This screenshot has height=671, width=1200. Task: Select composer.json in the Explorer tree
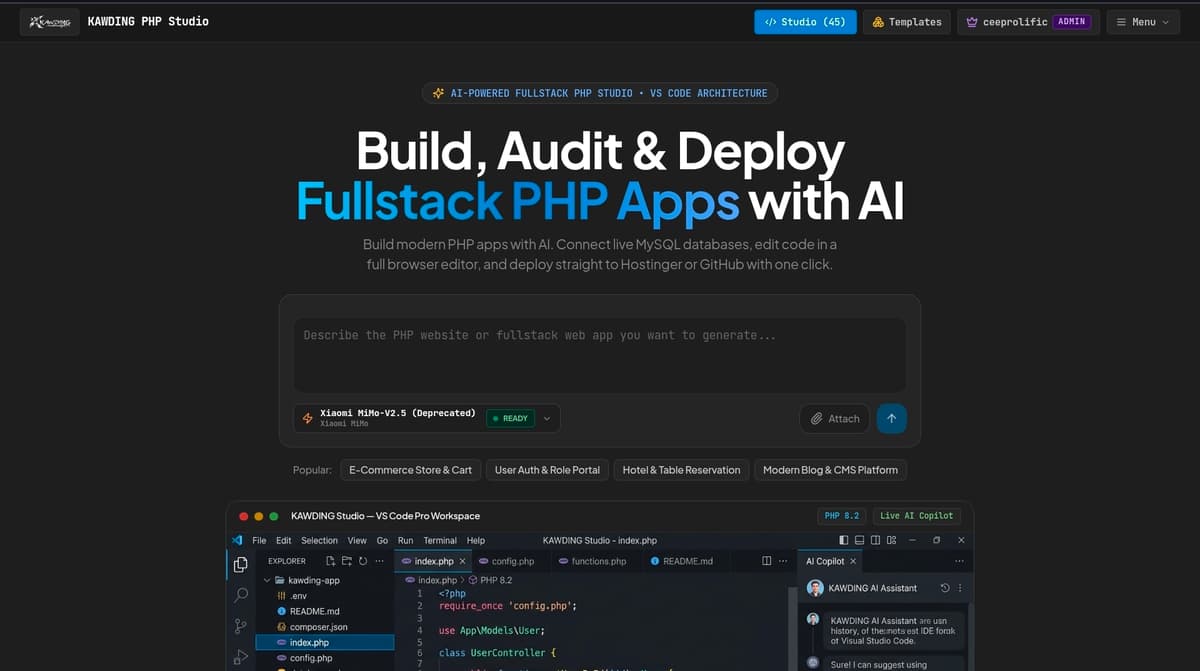point(325,627)
